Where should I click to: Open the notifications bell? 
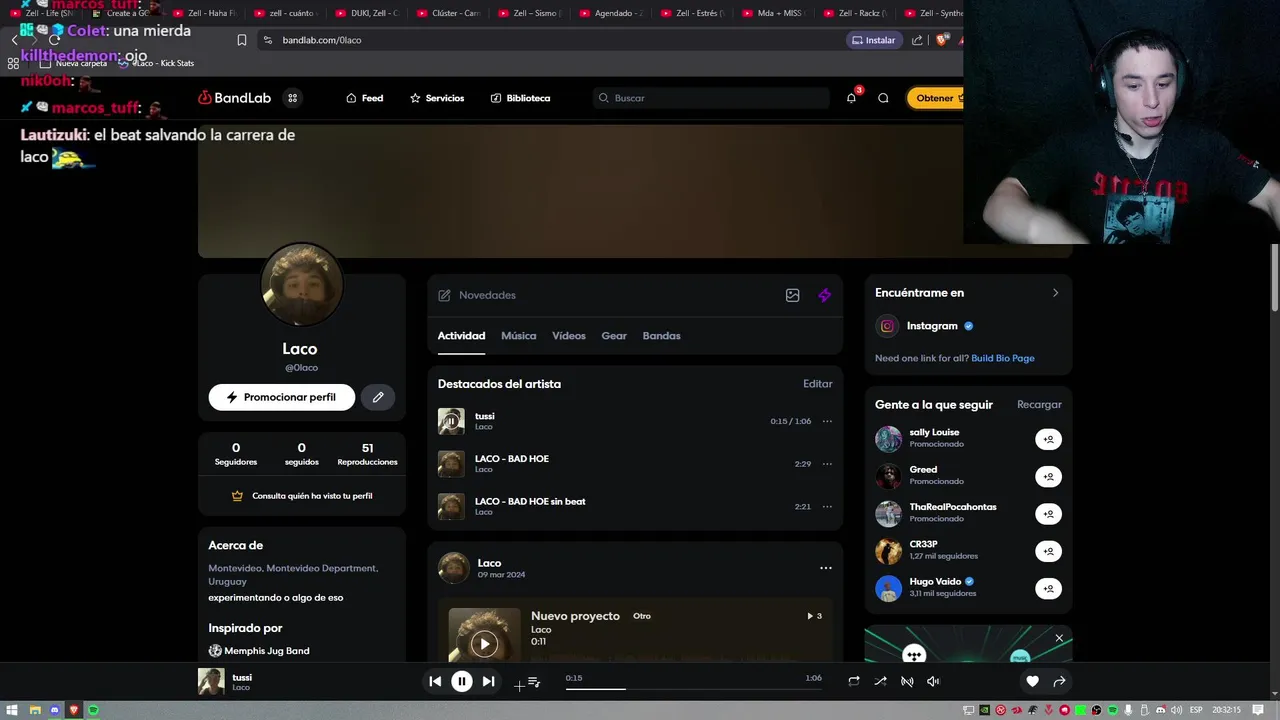coord(851,98)
